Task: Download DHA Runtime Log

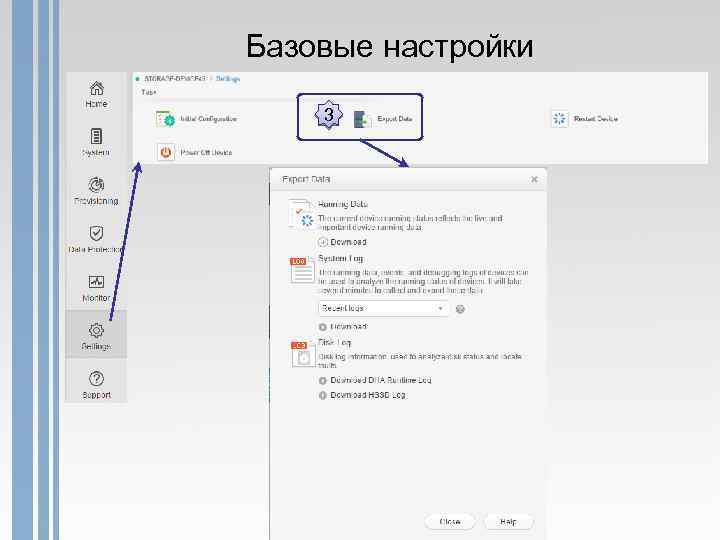Action: click(x=375, y=380)
